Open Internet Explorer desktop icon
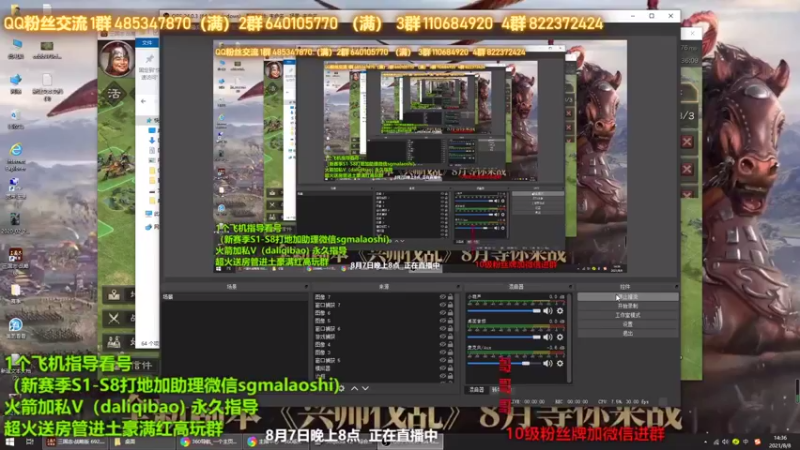Image resolution: width=800 pixels, height=450 pixels. click(x=16, y=156)
